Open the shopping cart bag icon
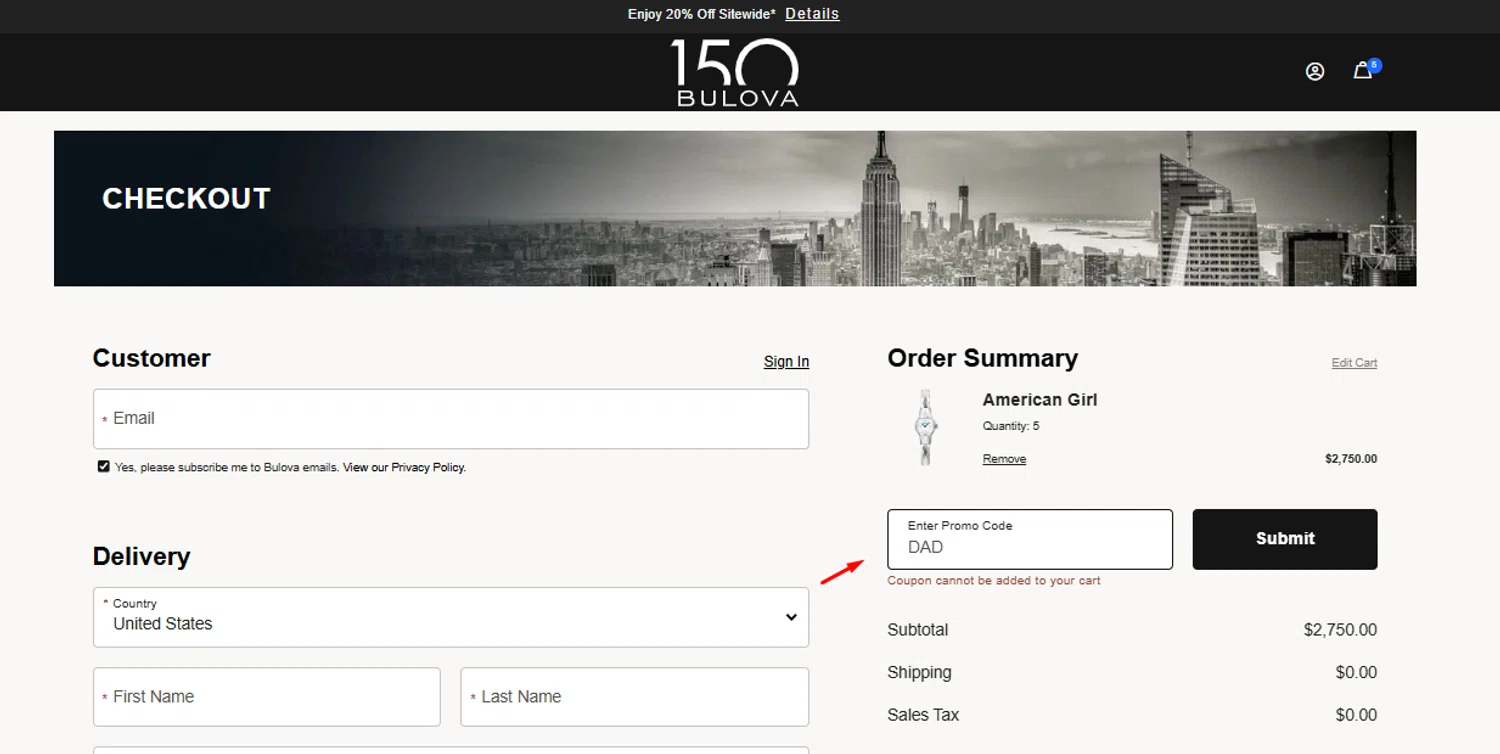This screenshot has width=1500, height=754. coord(1363,71)
